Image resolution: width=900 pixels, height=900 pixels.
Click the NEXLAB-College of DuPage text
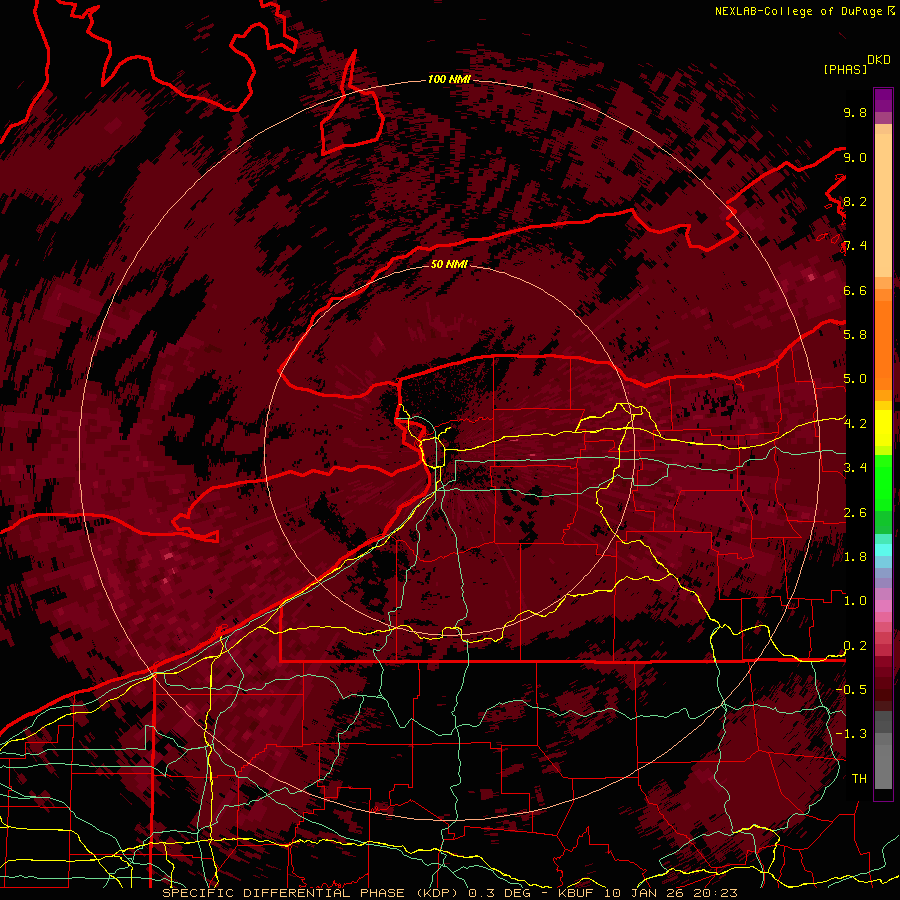tap(798, 11)
